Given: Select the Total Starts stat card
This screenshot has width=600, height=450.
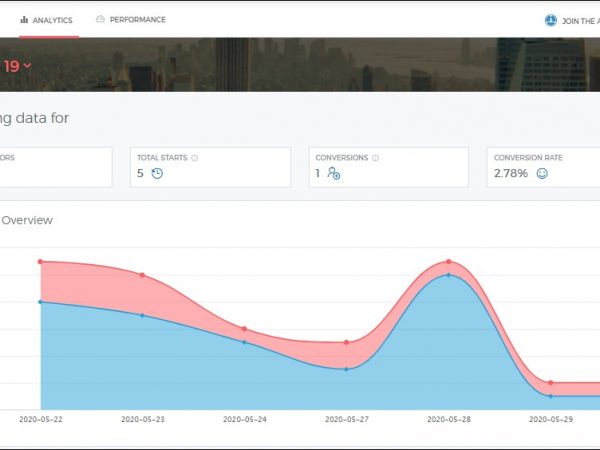Looking at the screenshot, I should (210, 167).
